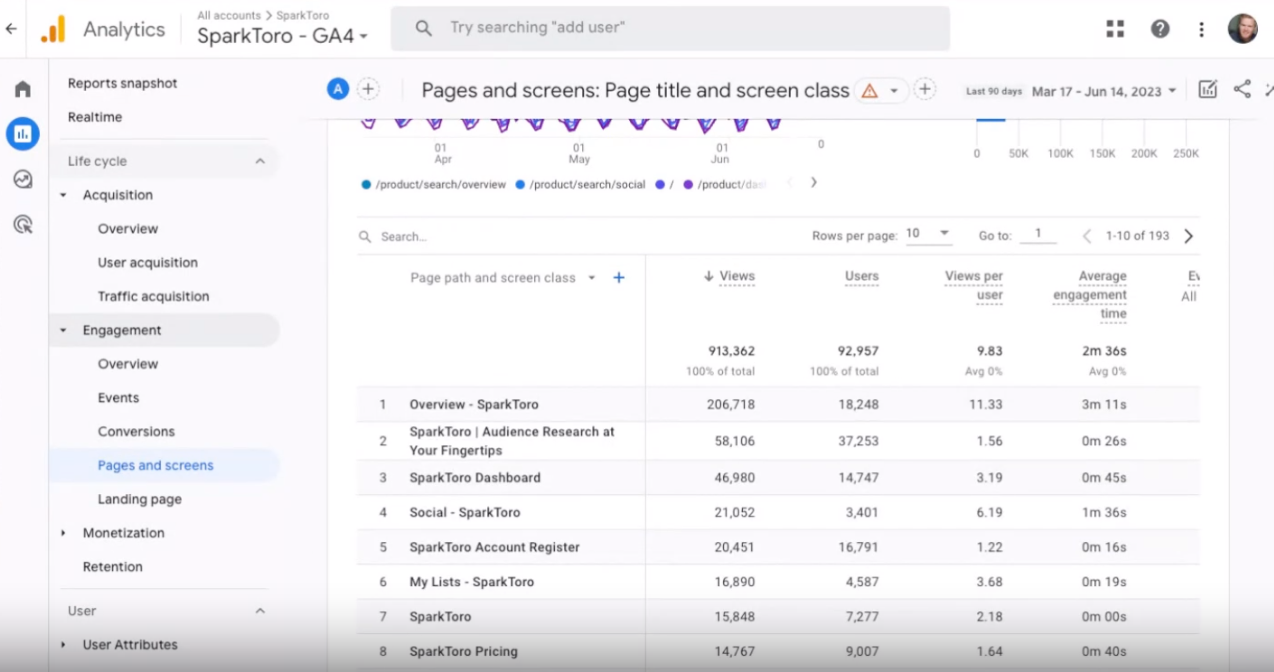Viewport: 1274px width, 672px height.
Task: Click the 'A' all users comparison badge
Action: [x=338, y=89]
